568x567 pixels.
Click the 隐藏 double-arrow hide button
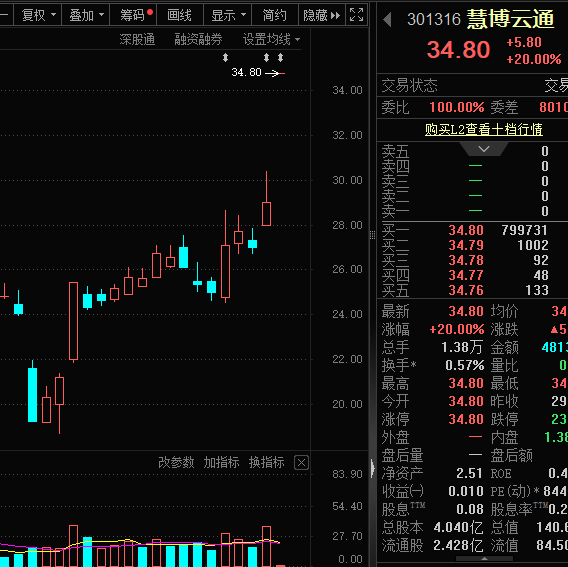321,15
